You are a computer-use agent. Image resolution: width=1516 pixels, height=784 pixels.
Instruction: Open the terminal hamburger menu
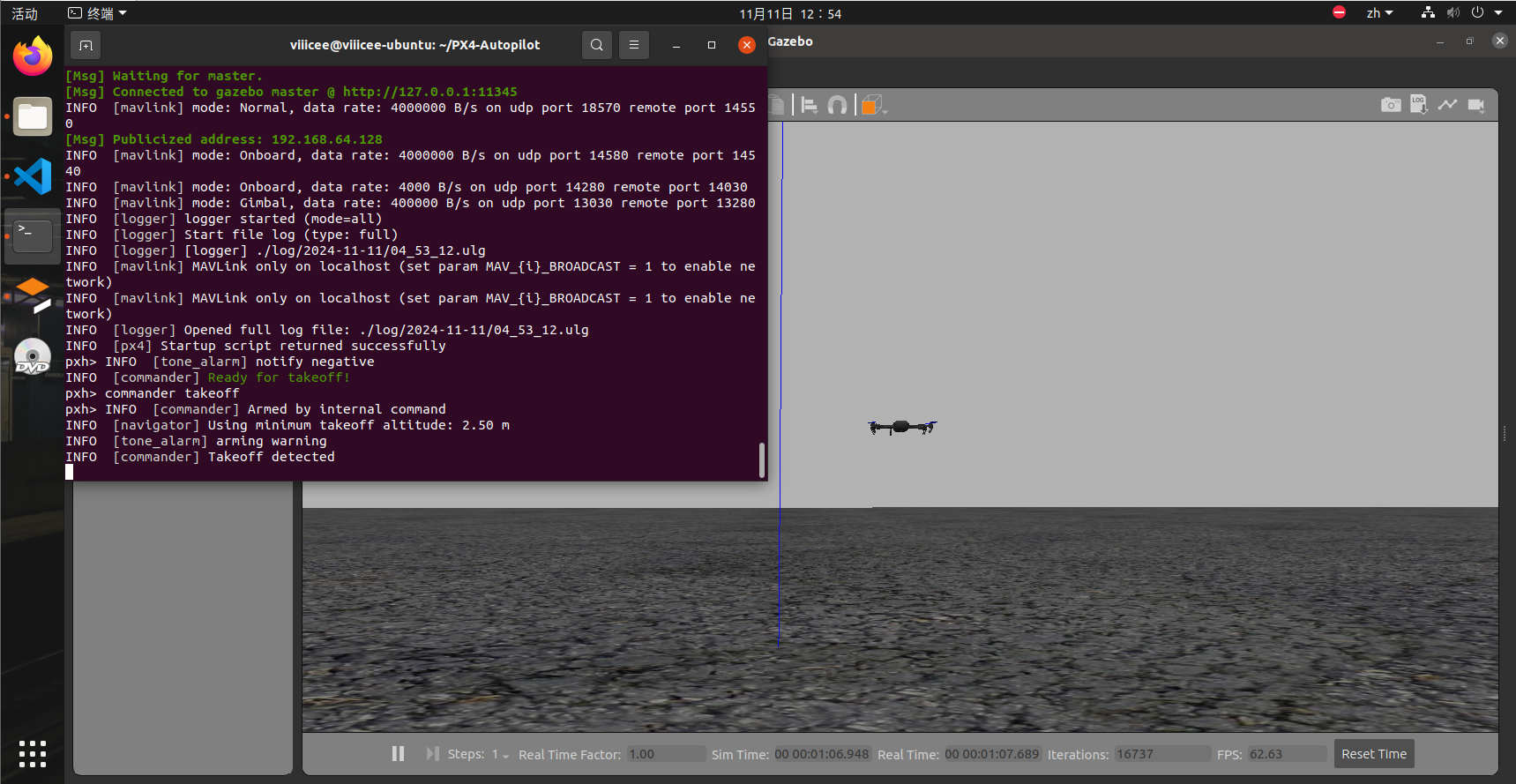(x=634, y=45)
